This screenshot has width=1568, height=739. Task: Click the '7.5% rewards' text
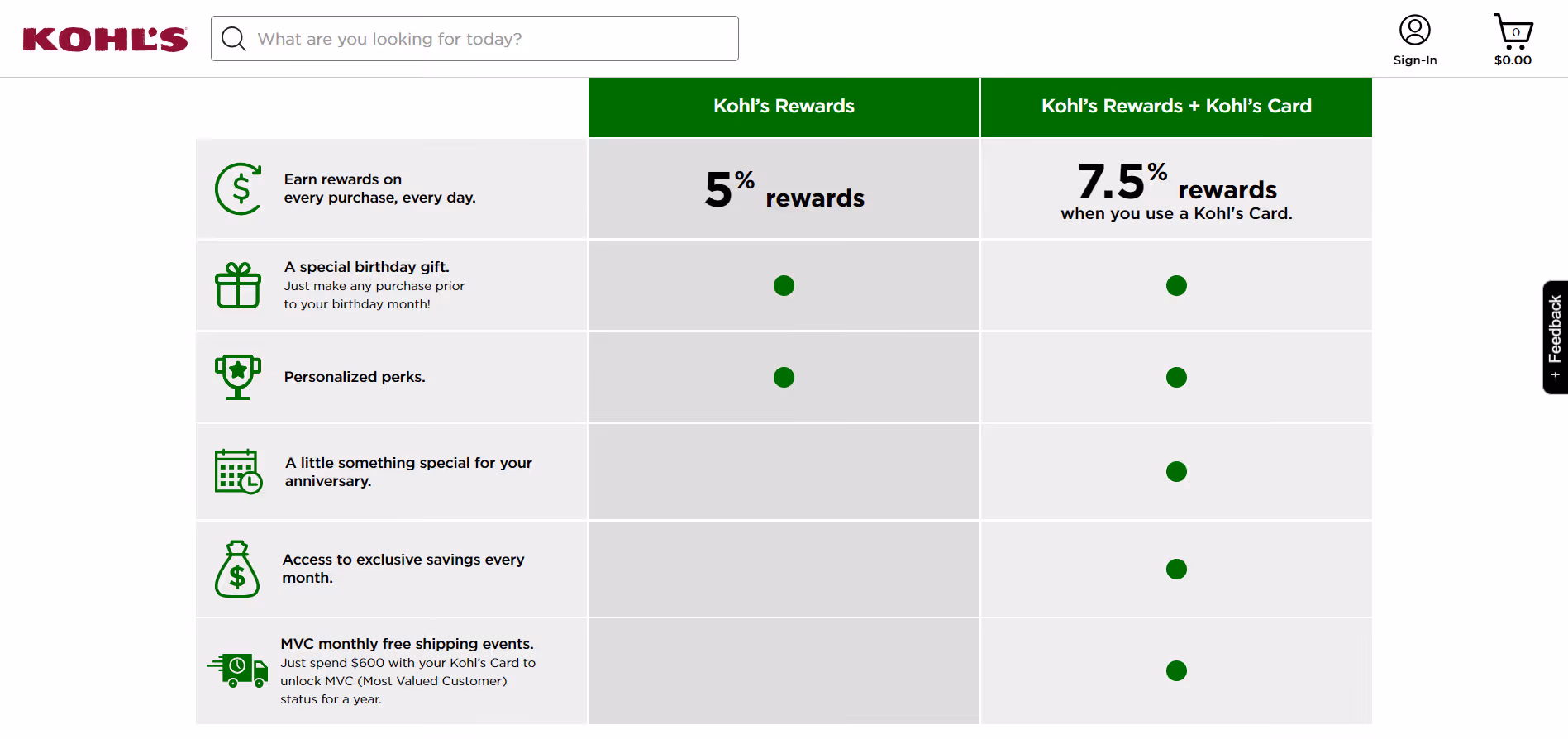tap(1177, 182)
